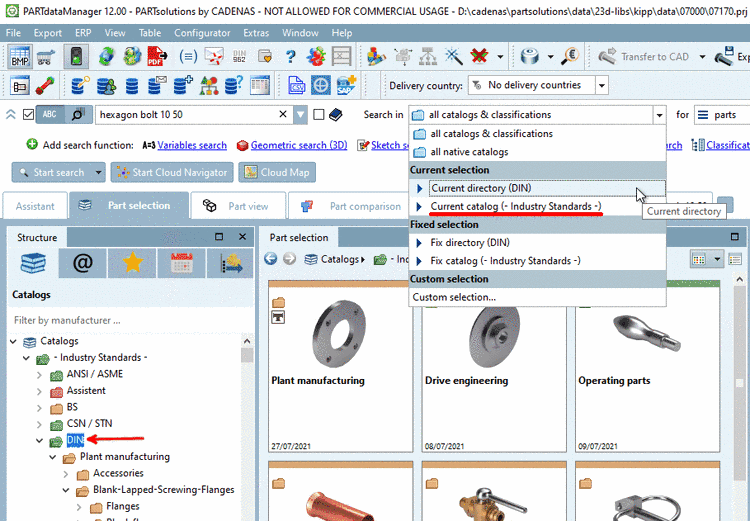Click the Filter by manufacturer field
This screenshot has width=750, height=521.
pyautogui.click(x=129, y=320)
